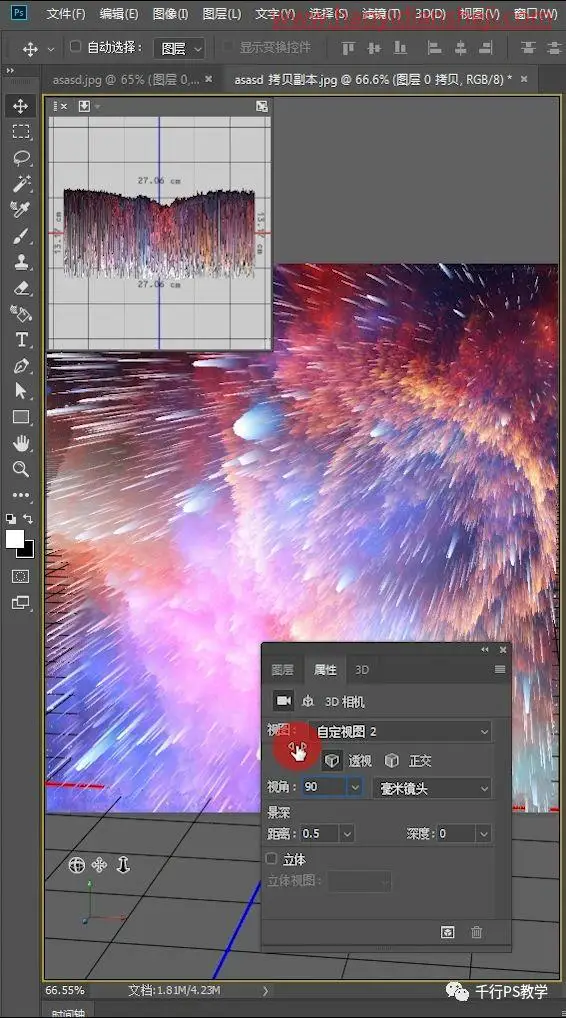Open the 视角 value dropdown arrow

point(354,788)
